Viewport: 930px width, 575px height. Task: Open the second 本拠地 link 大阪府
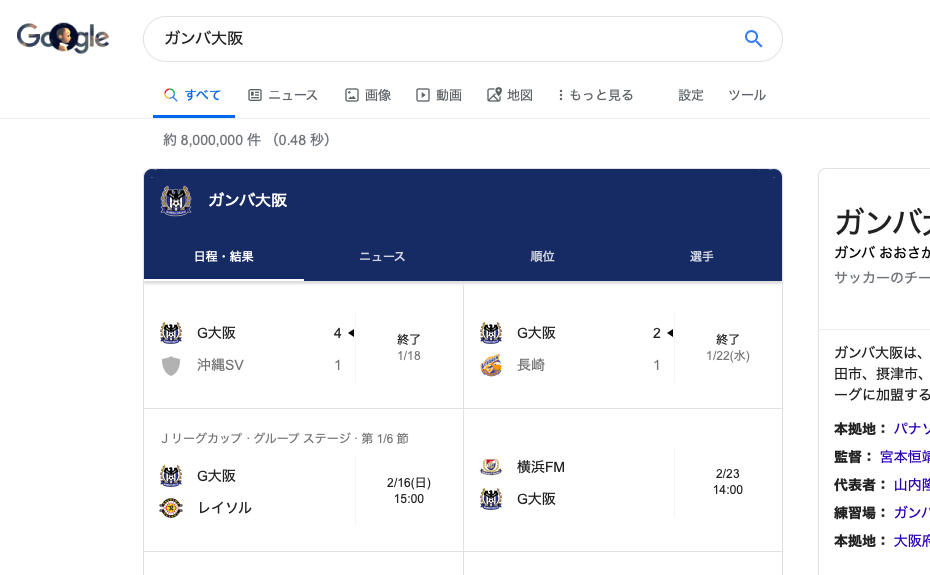[912, 541]
